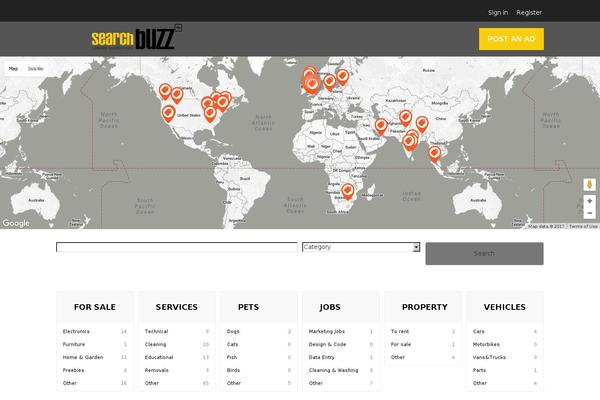Image resolution: width=600 pixels, height=400 pixels.
Task: Browse Marketing Jobs listings
Action: pos(326,331)
